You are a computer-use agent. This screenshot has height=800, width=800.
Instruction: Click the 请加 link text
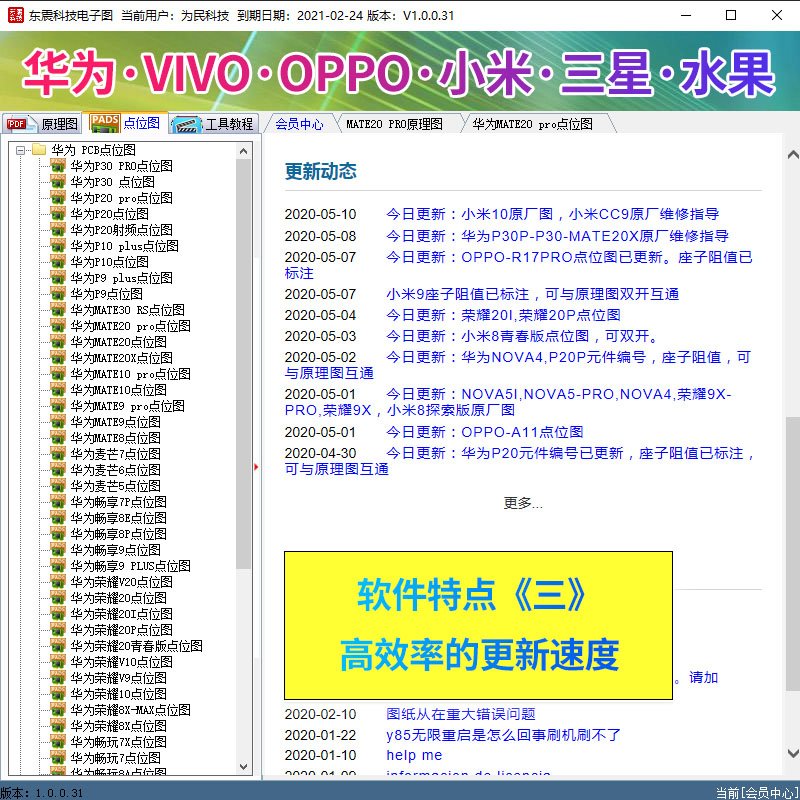click(x=703, y=677)
